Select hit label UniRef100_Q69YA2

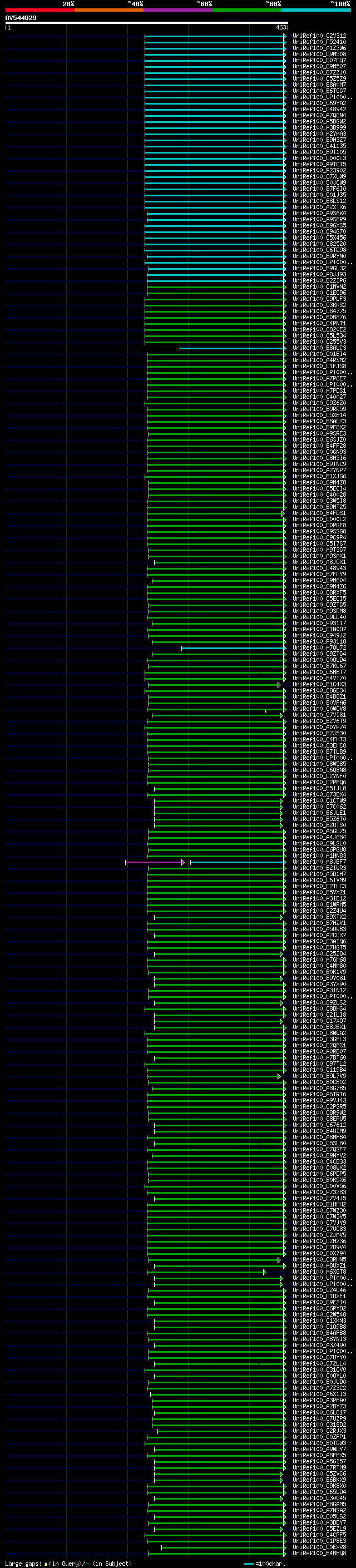pos(319,103)
